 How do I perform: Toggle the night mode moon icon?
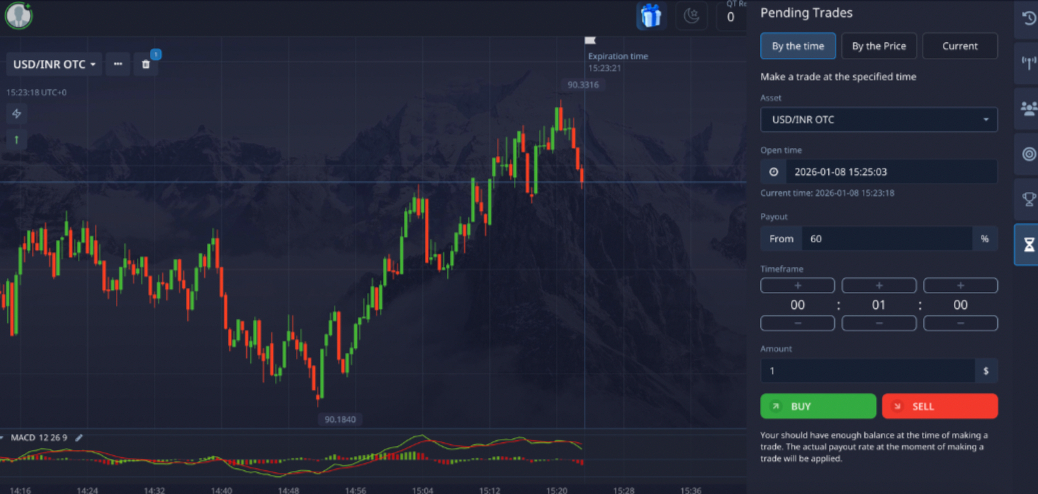tap(691, 16)
